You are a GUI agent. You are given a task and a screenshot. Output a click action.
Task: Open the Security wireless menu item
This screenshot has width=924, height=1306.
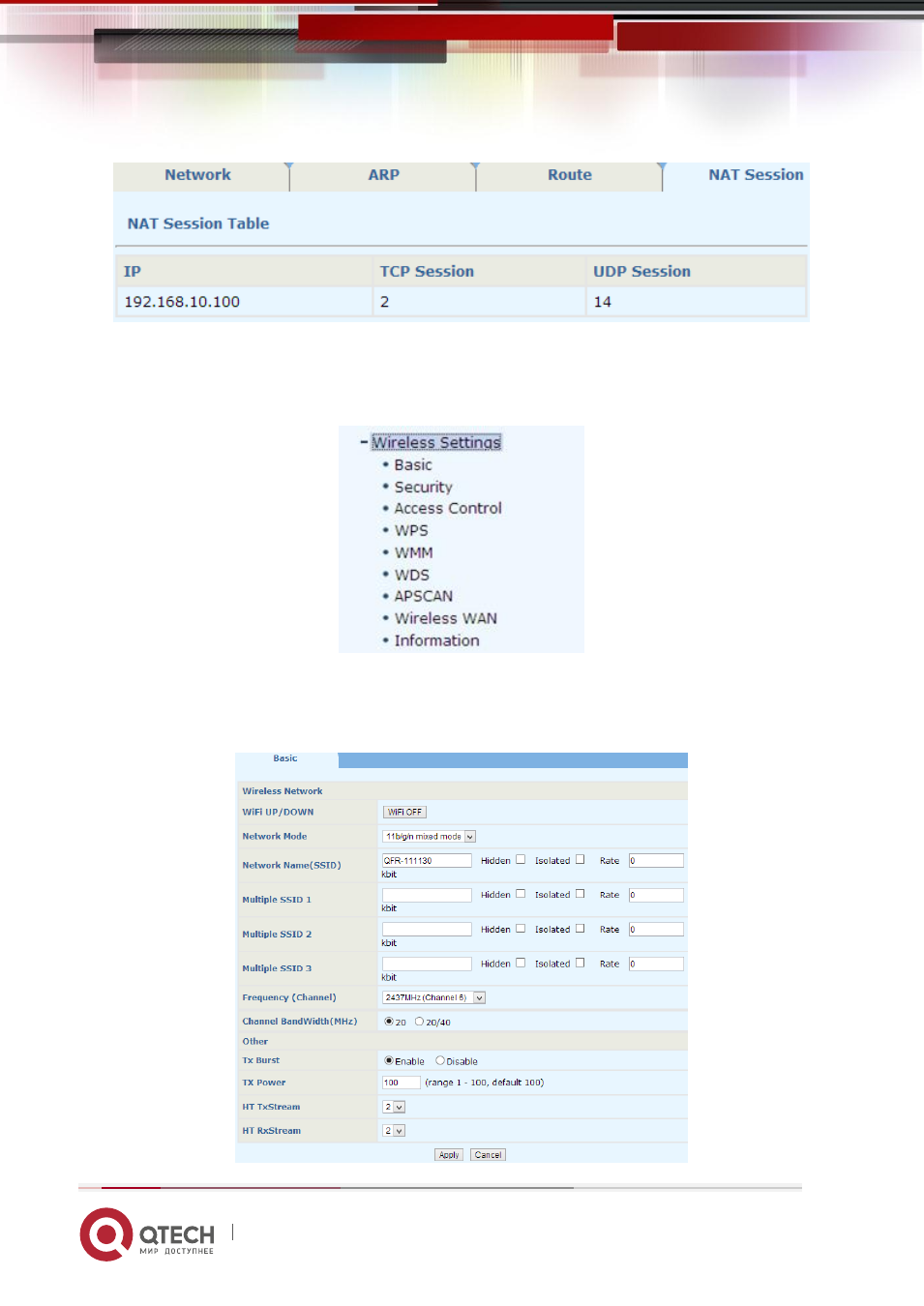423,487
